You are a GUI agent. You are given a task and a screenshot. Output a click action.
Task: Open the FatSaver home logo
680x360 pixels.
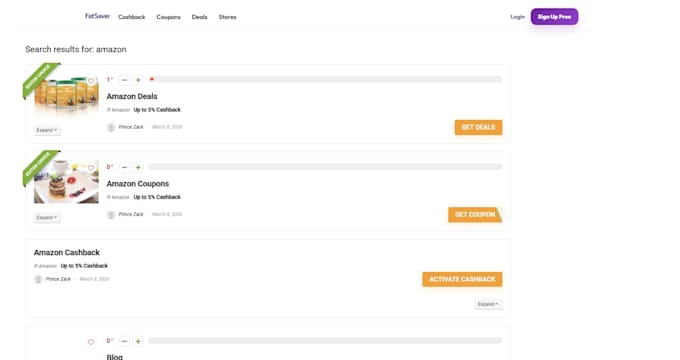(97, 16)
